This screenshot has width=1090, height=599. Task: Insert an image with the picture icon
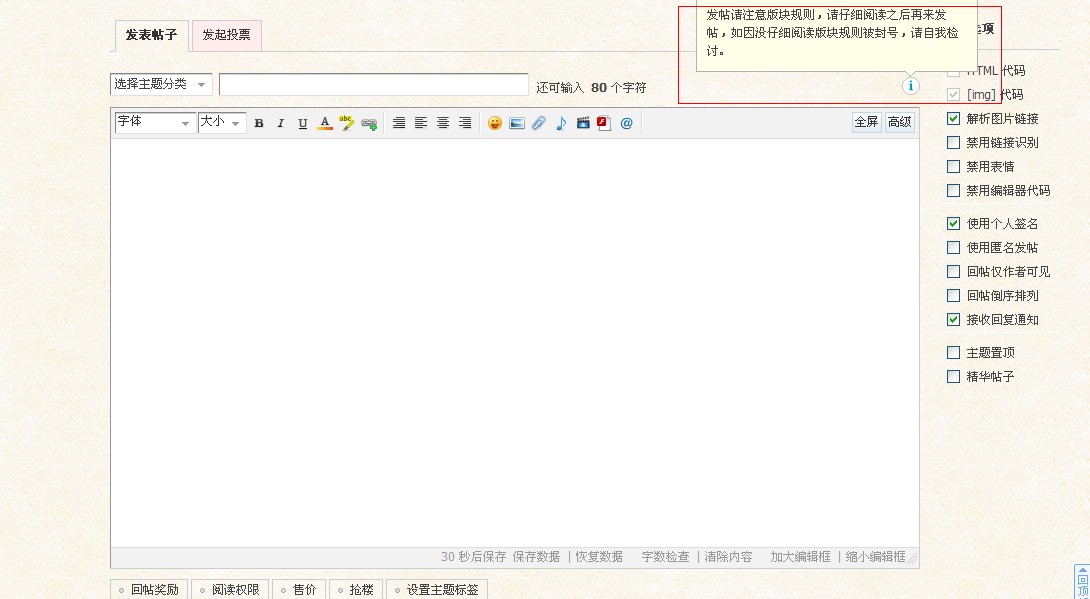516,123
